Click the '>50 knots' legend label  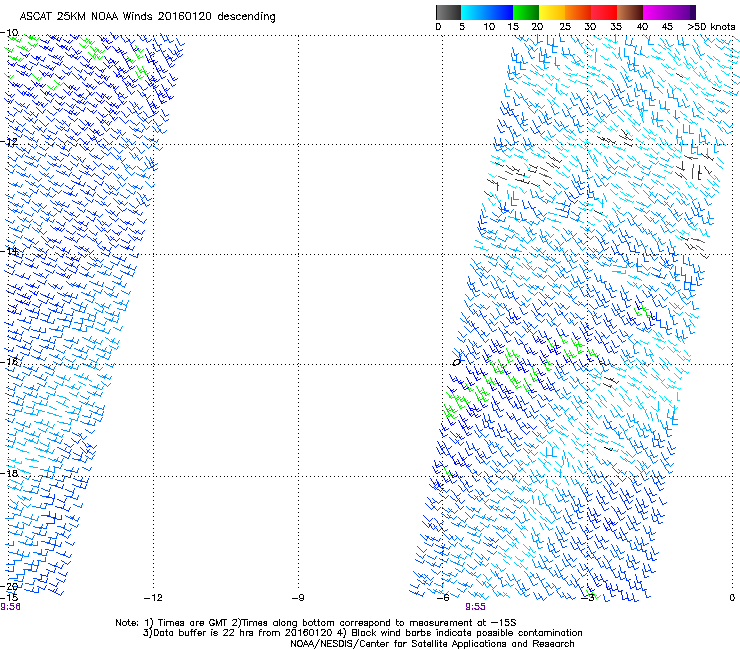tap(711, 27)
